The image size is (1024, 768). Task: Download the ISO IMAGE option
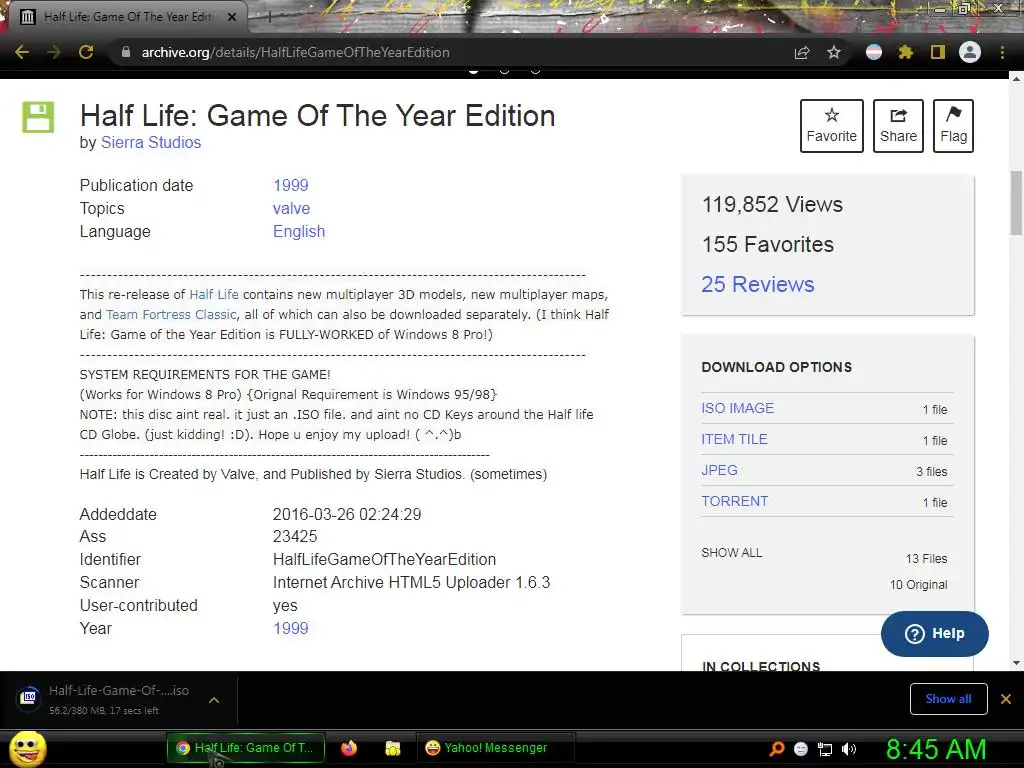coord(737,408)
